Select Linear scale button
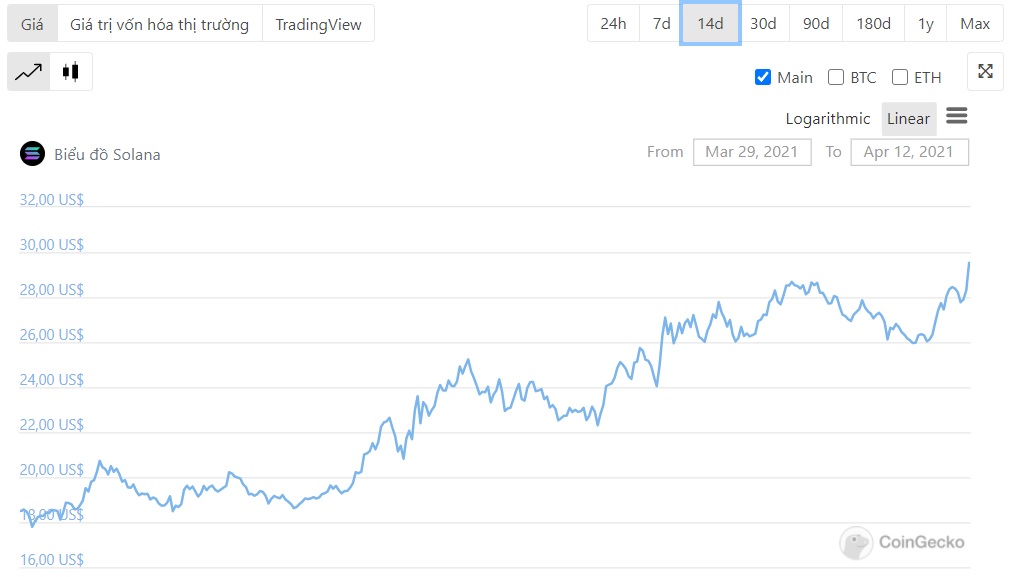Screen dimensions: 1011x577 908,118
